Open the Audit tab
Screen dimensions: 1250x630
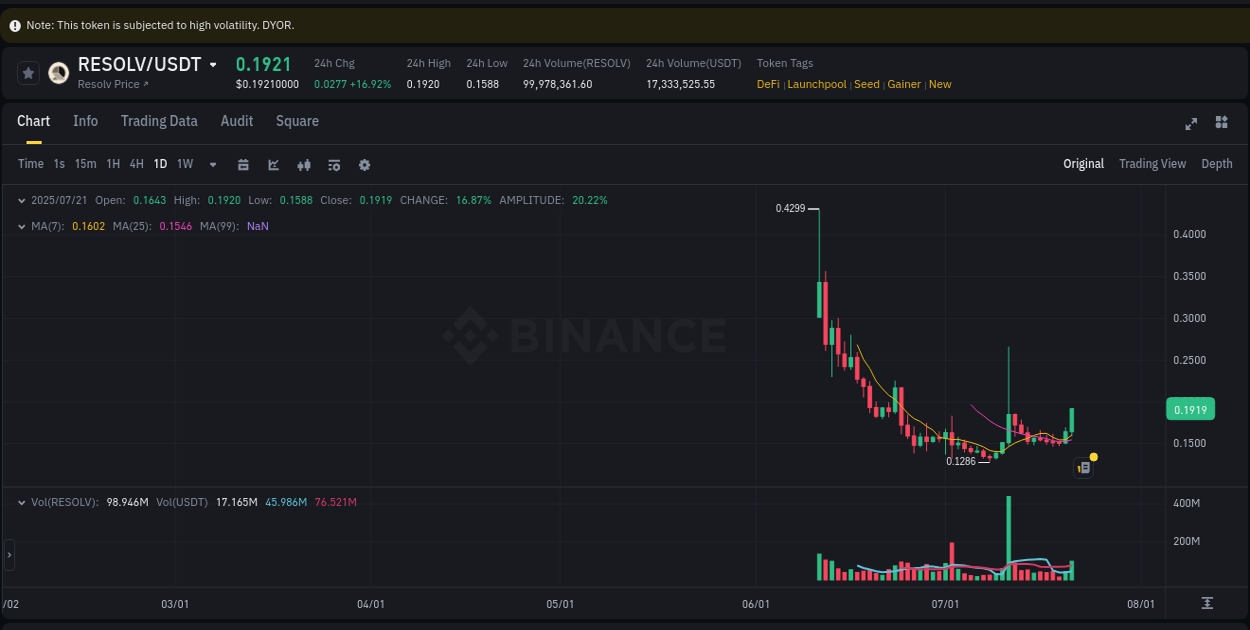click(x=236, y=121)
